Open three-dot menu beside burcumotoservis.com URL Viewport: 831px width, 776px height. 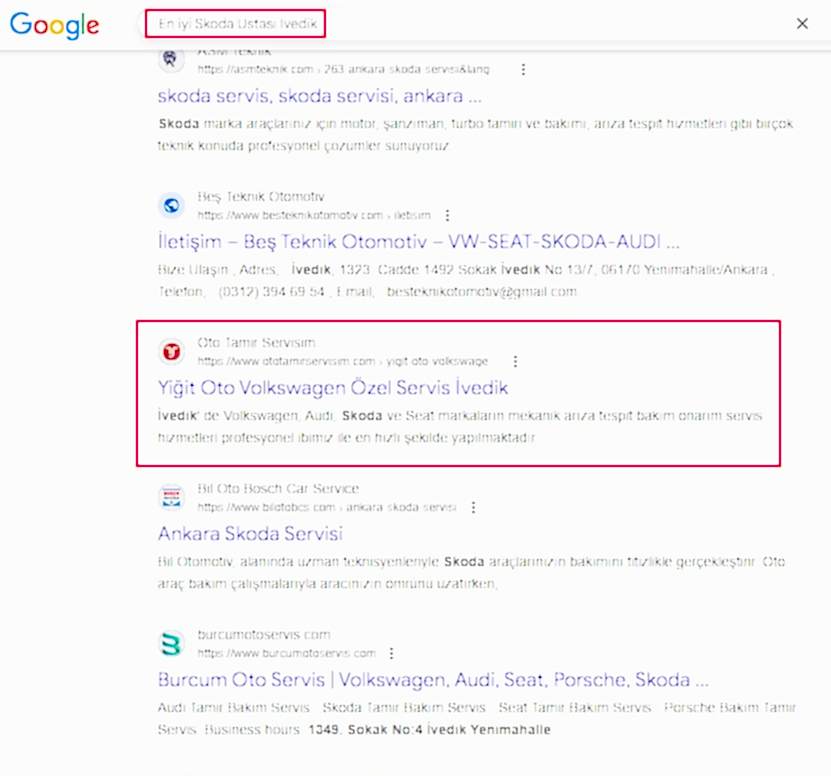click(x=391, y=653)
